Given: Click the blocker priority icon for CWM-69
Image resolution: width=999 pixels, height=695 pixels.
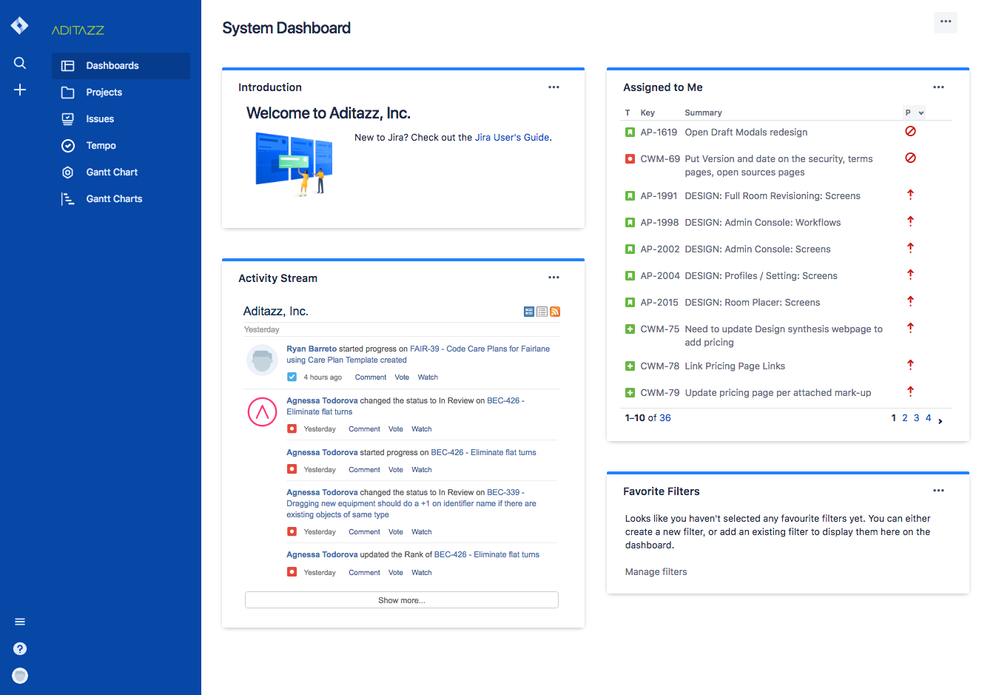Looking at the screenshot, I should point(910,158).
